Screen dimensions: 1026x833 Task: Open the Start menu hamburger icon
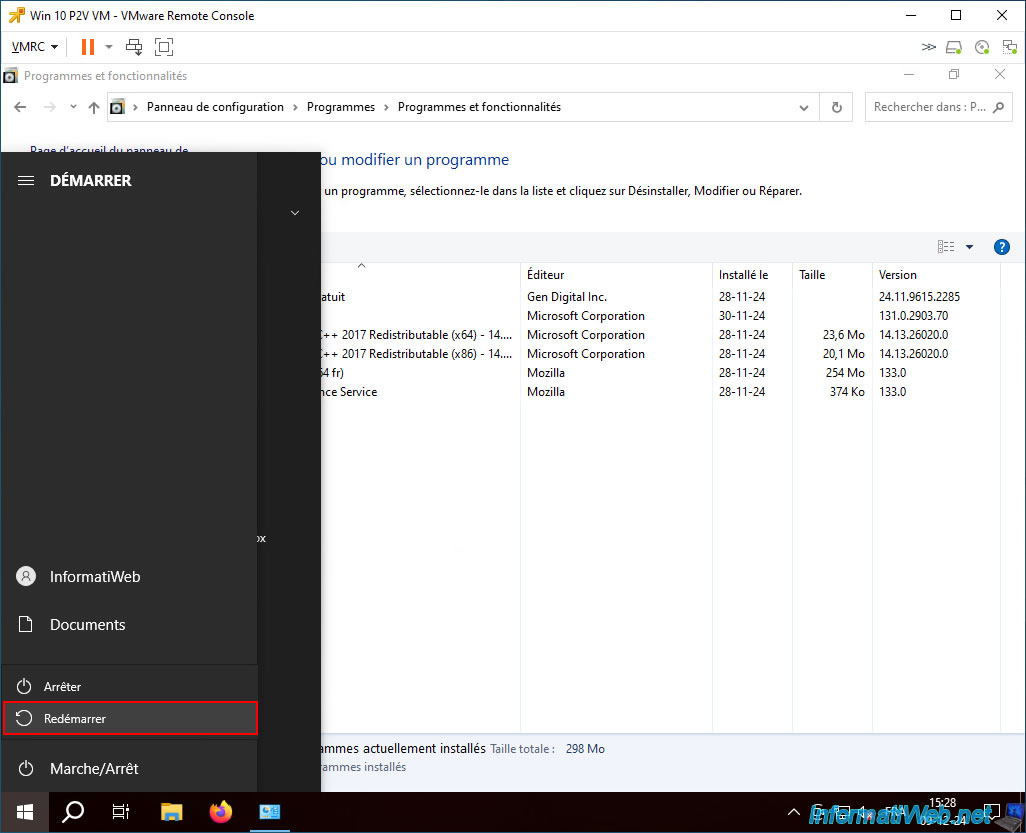pos(26,181)
